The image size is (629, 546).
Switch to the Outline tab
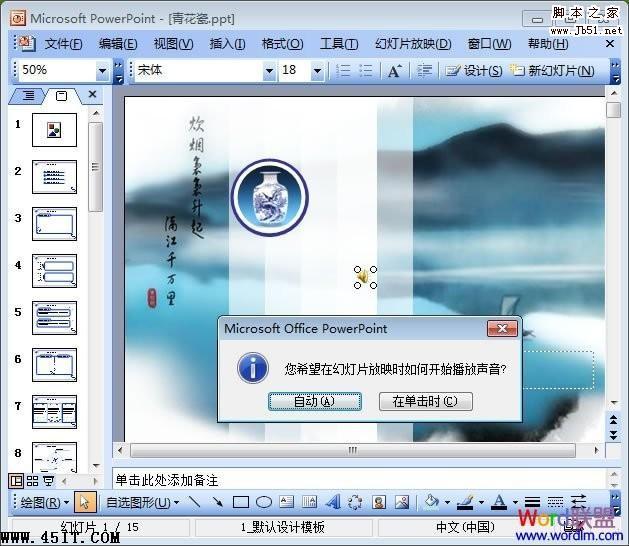28,96
